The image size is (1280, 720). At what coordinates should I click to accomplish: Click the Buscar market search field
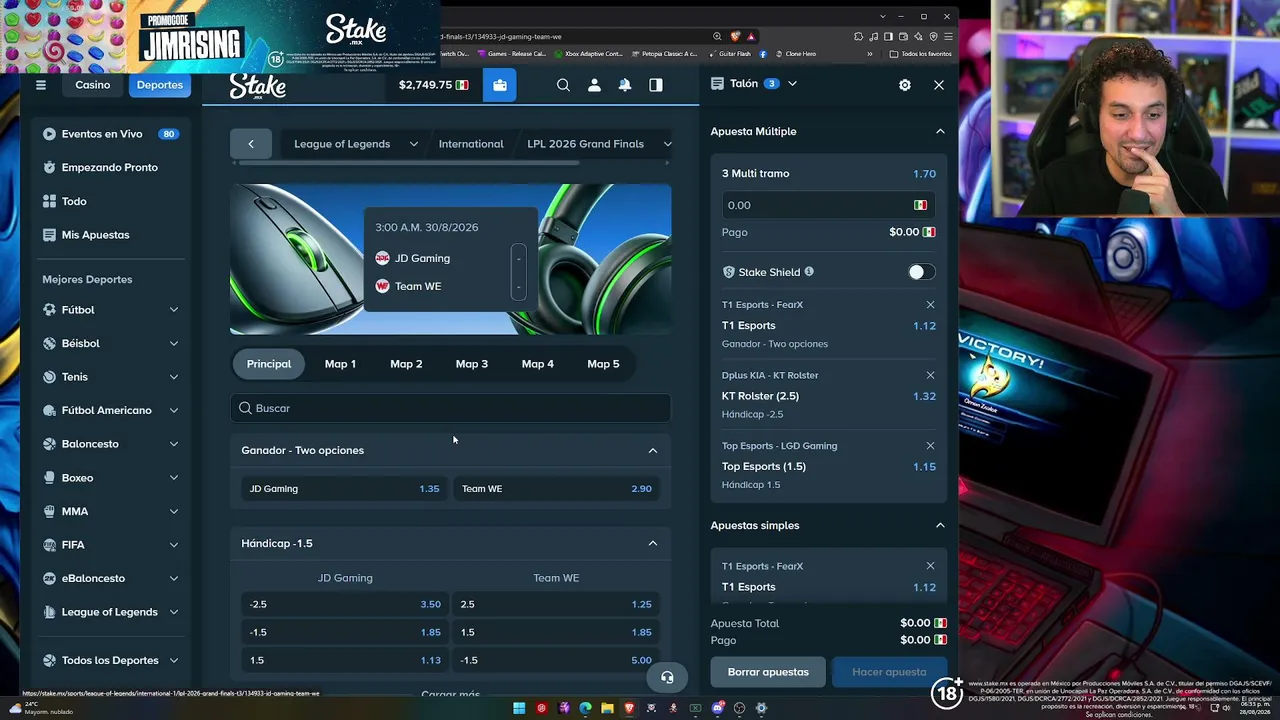[451, 408]
